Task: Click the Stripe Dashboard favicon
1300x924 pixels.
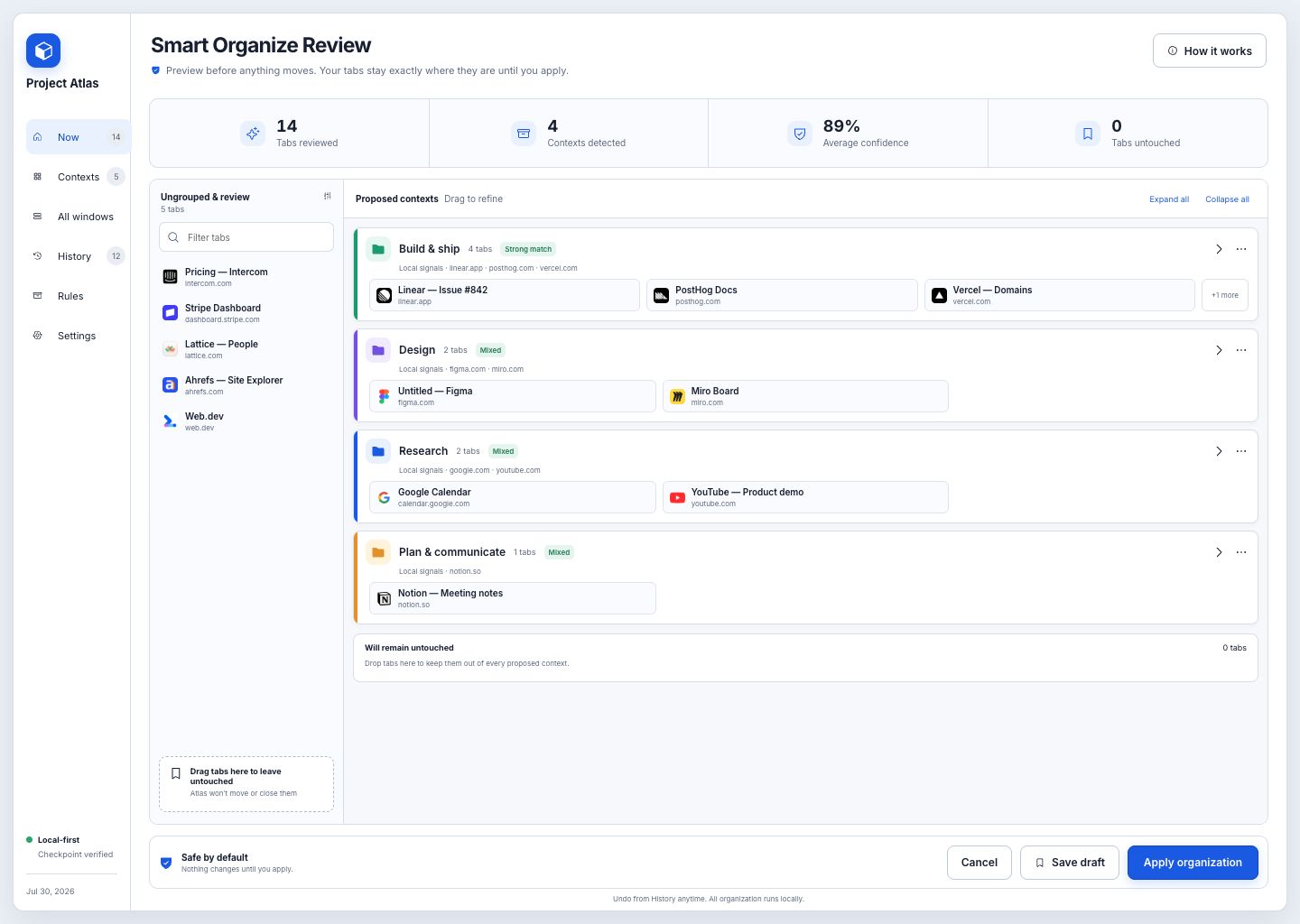Action: [x=170, y=313]
